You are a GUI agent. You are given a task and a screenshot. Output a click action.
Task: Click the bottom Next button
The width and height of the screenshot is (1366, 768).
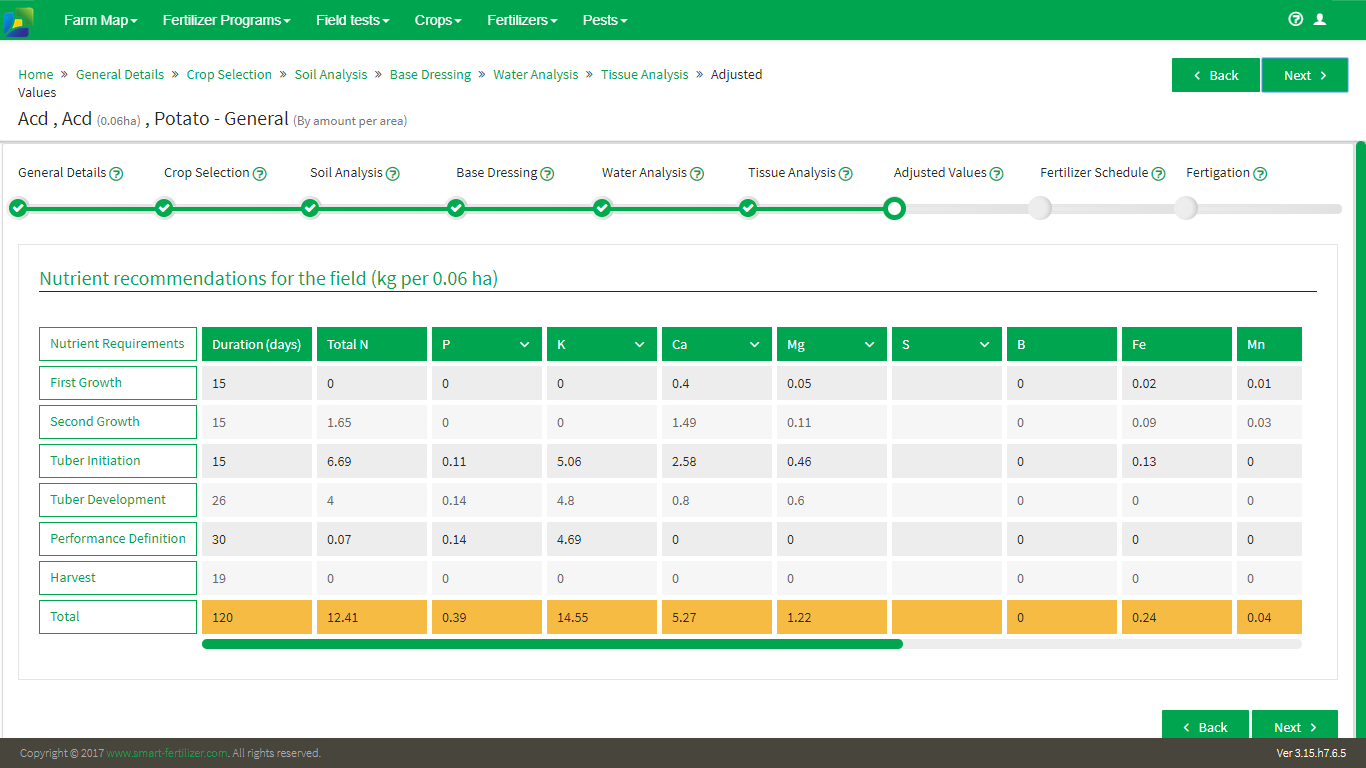coord(1295,726)
